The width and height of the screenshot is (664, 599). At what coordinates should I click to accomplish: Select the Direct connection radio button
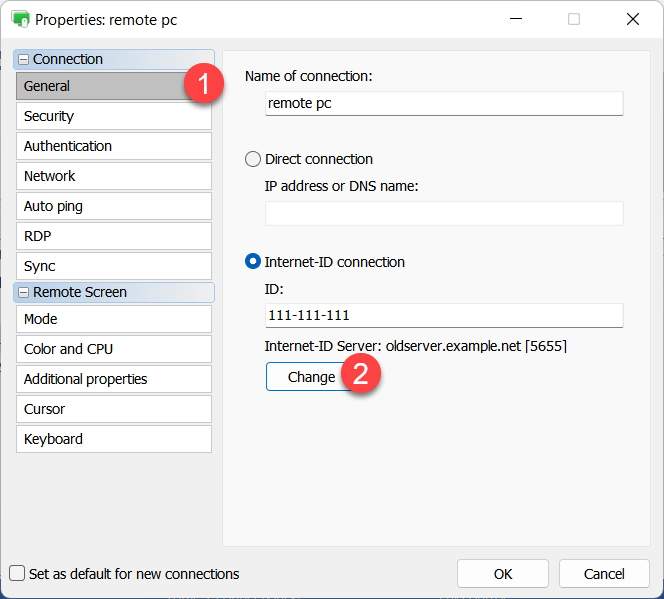(x=253, y=159)
